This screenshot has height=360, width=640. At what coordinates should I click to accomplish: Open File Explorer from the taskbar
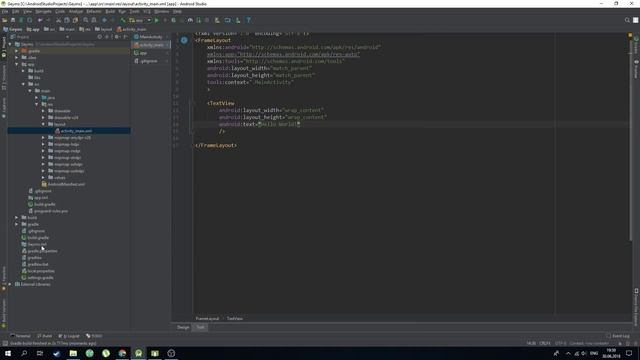click(73, 353)
